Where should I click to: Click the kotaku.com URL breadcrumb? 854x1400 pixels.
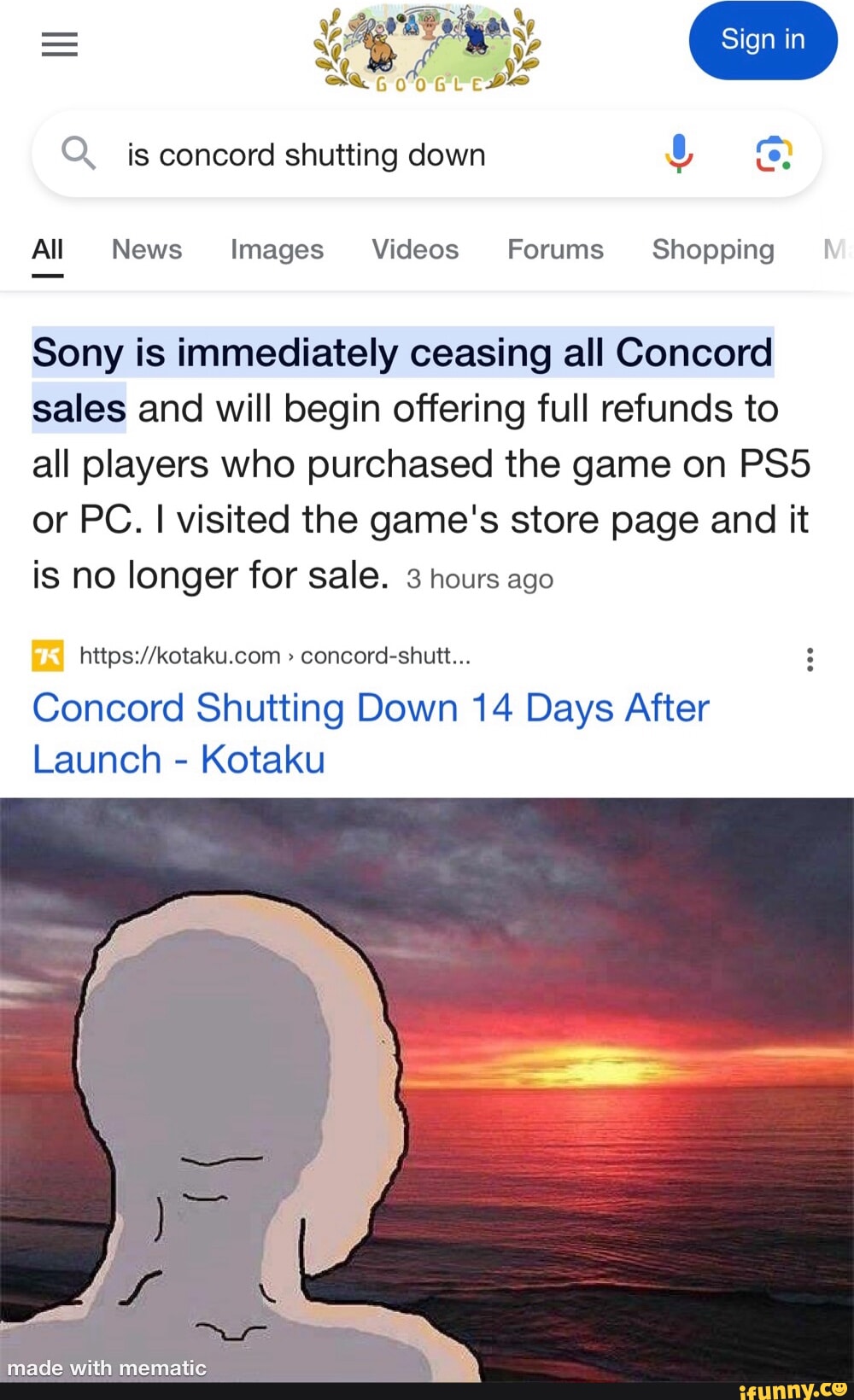tap(275, 656)
